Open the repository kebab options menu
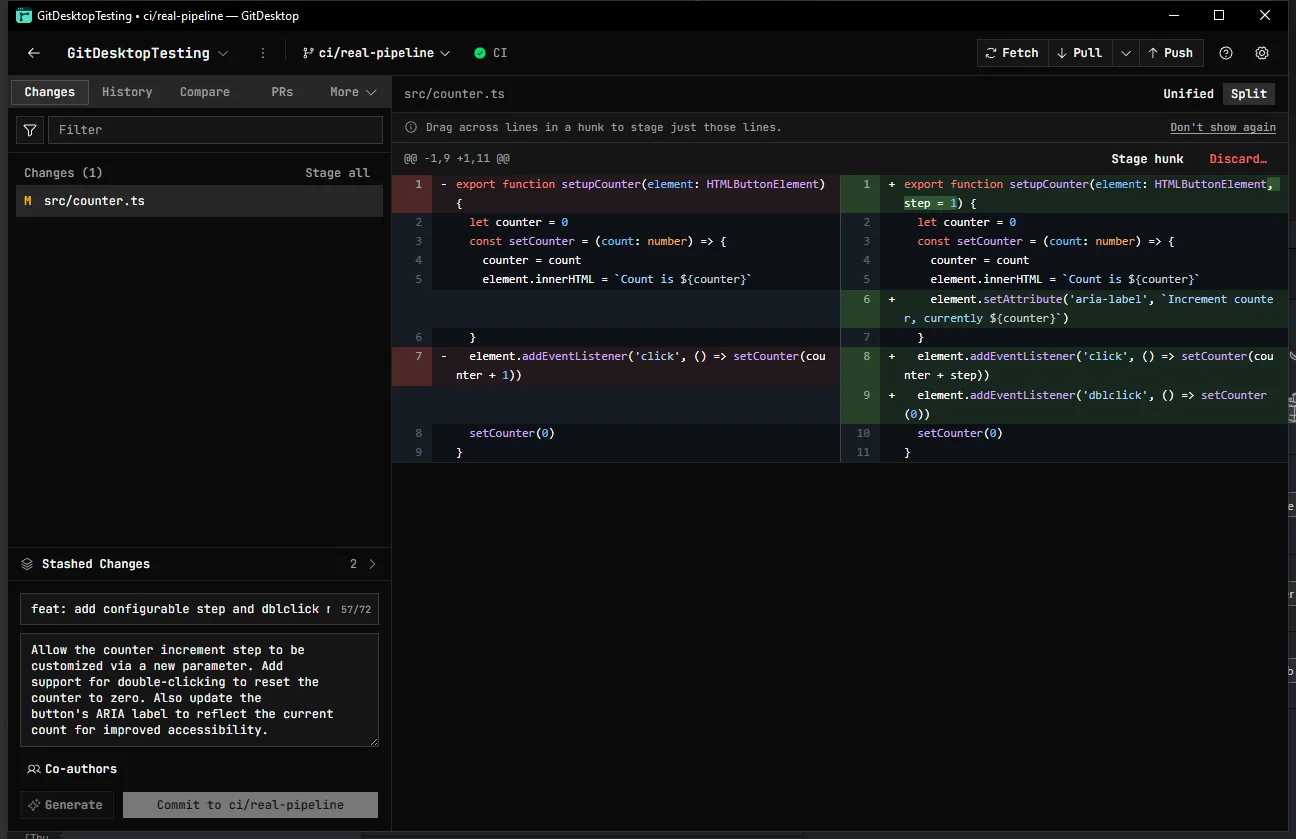This screenshot has height=839, width=1296. (263, 53)
